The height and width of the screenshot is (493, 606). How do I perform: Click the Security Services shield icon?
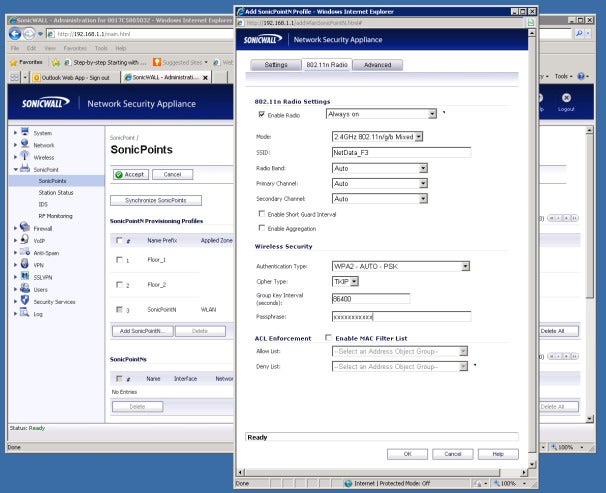[25, 300]
